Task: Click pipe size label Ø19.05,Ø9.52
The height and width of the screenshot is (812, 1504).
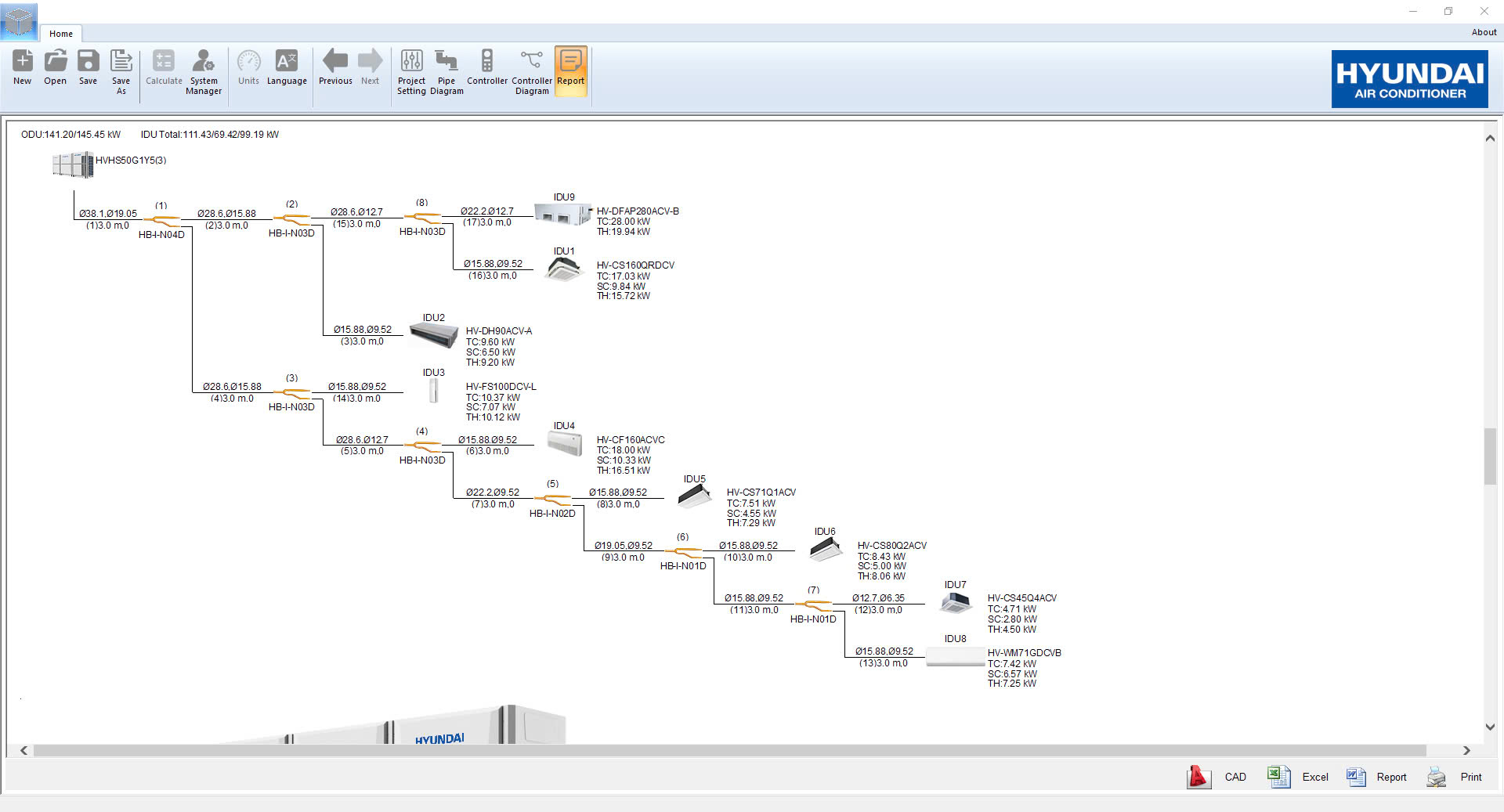Action: point(624,546)
